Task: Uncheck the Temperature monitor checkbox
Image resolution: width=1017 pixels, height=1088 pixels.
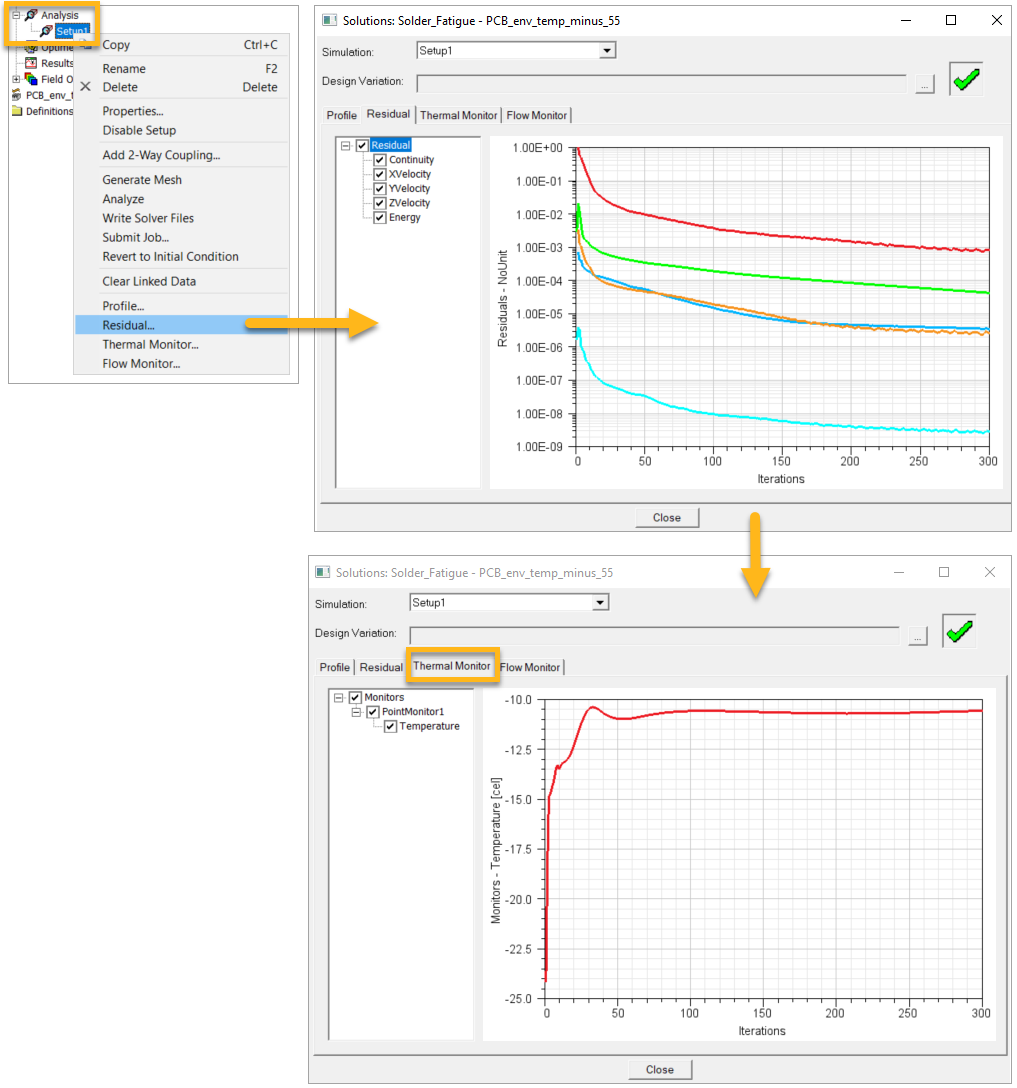Action: click(391, 726)
